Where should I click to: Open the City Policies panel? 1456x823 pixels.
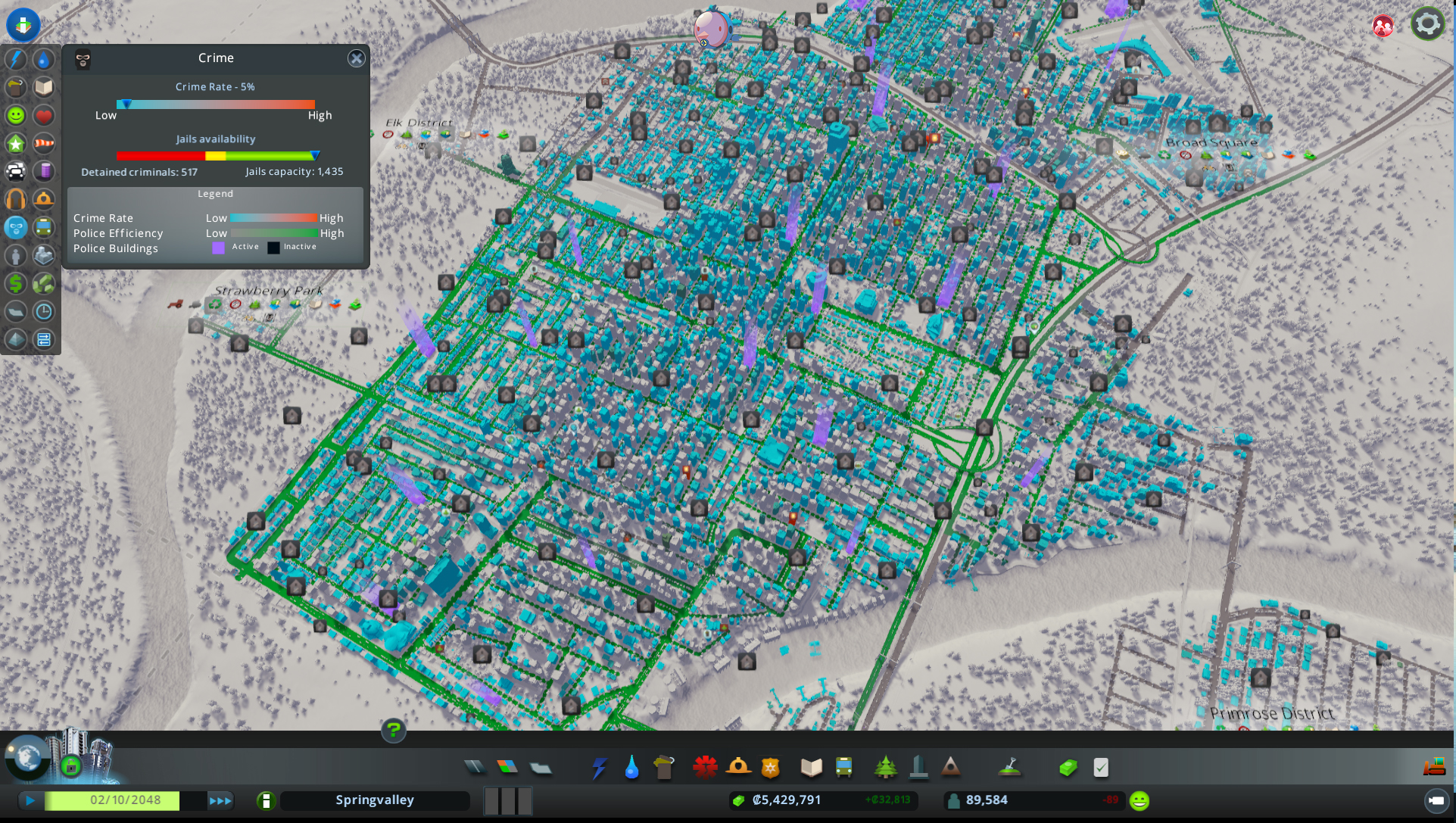1101,768
